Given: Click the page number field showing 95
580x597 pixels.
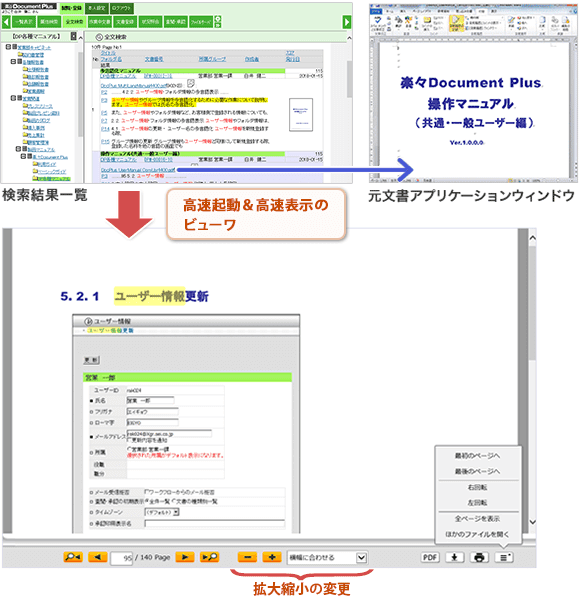Looking at the screenshot, I should coord(121,558).
